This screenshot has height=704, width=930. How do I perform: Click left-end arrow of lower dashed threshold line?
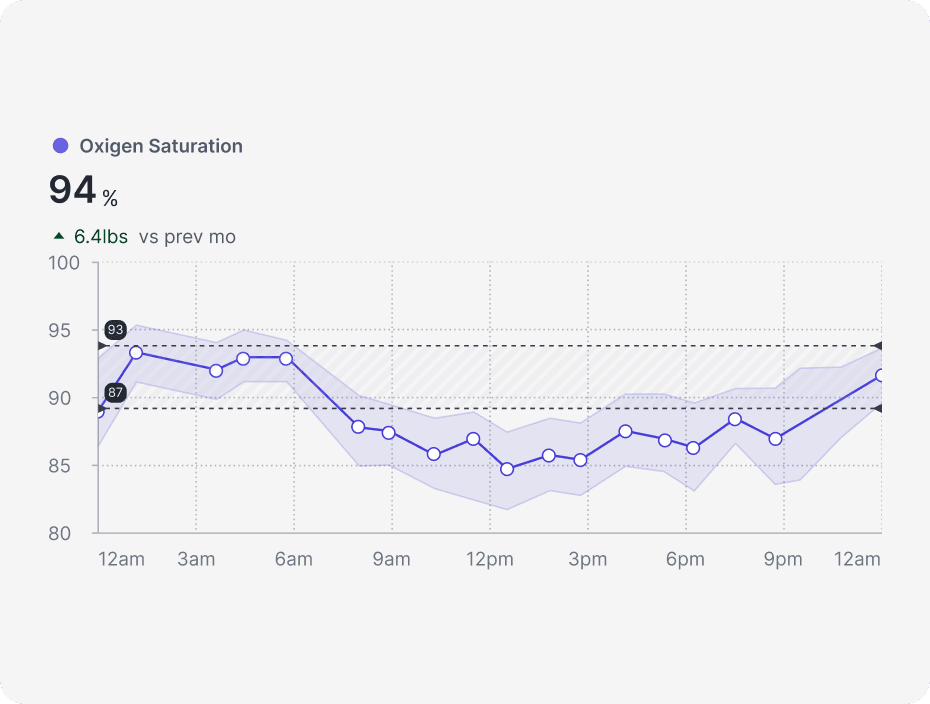(x=102, y=409)
